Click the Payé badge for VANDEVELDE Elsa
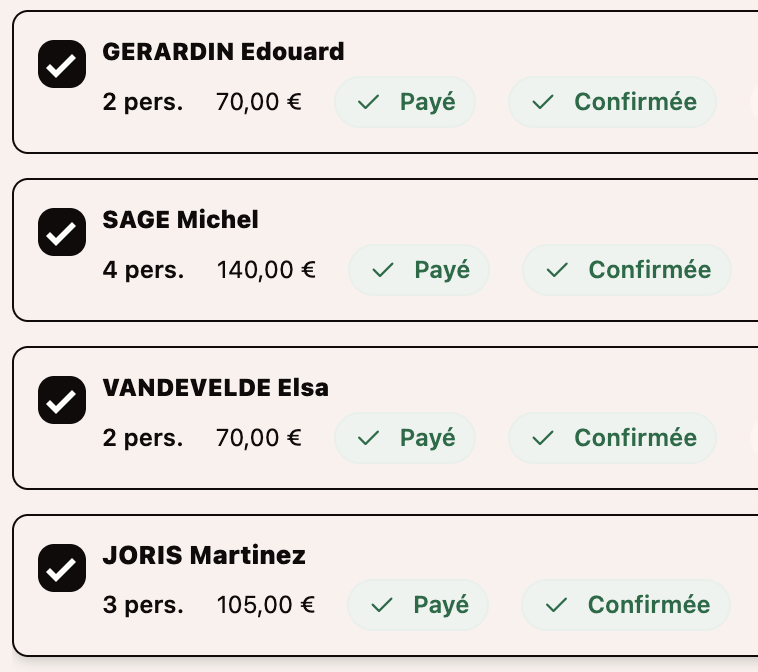Viewport: 758px width, 672px height. pyautogui.click(x=405, y=438)
